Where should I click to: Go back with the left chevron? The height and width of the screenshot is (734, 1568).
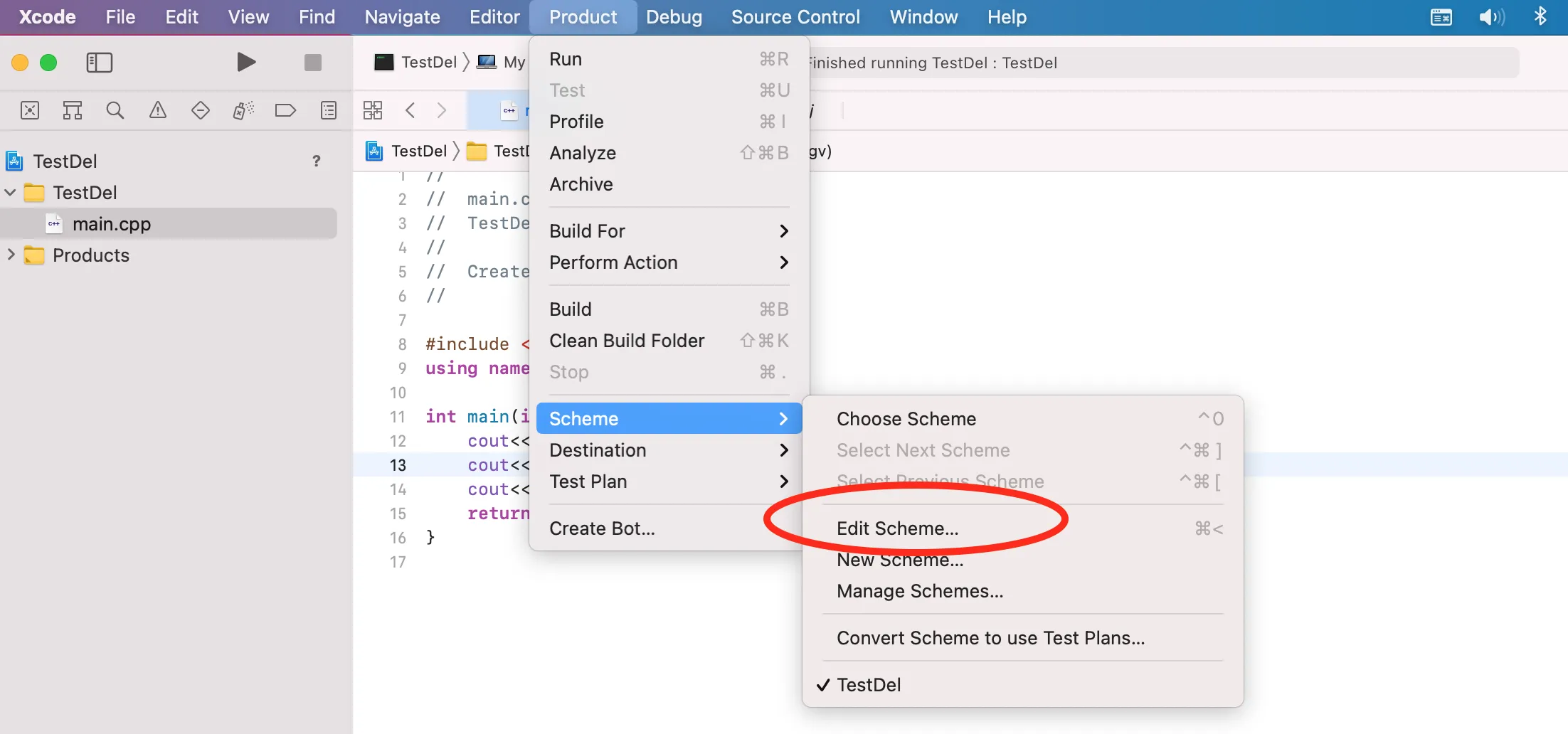pos(410,110)
